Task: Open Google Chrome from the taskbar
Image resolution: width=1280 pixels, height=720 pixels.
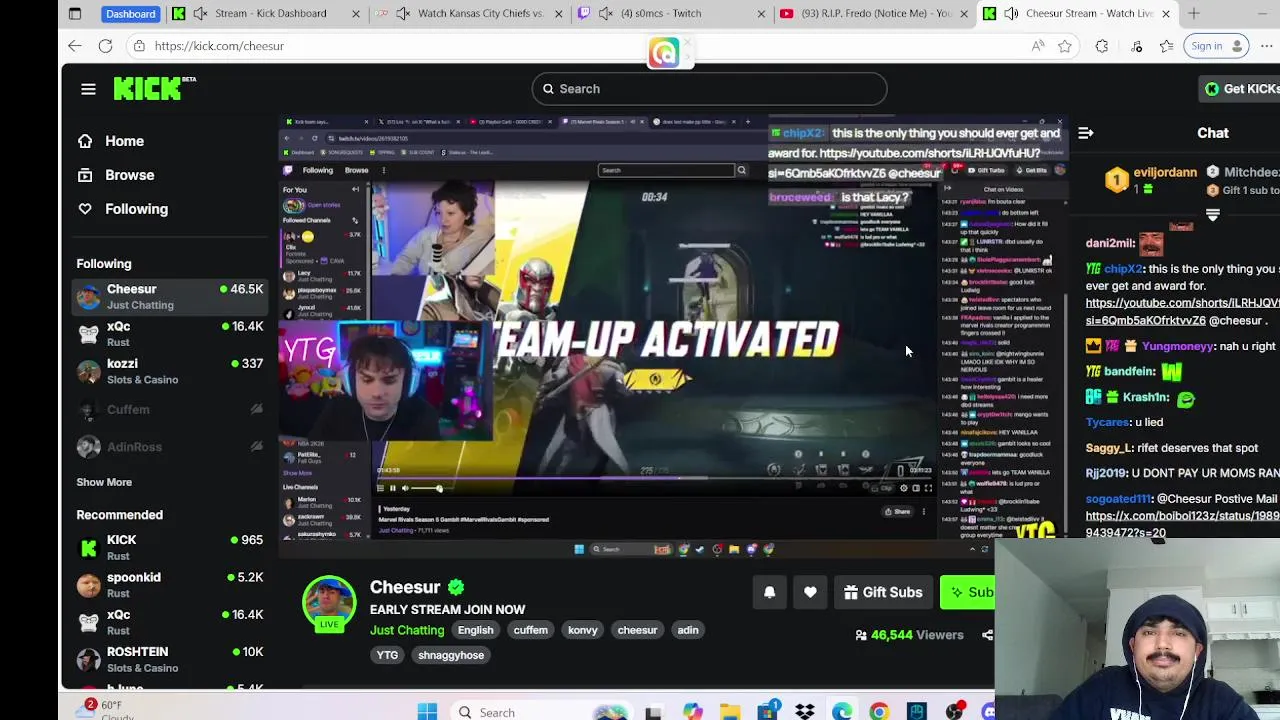Action: pyautogui.click(x=879, y=712)
